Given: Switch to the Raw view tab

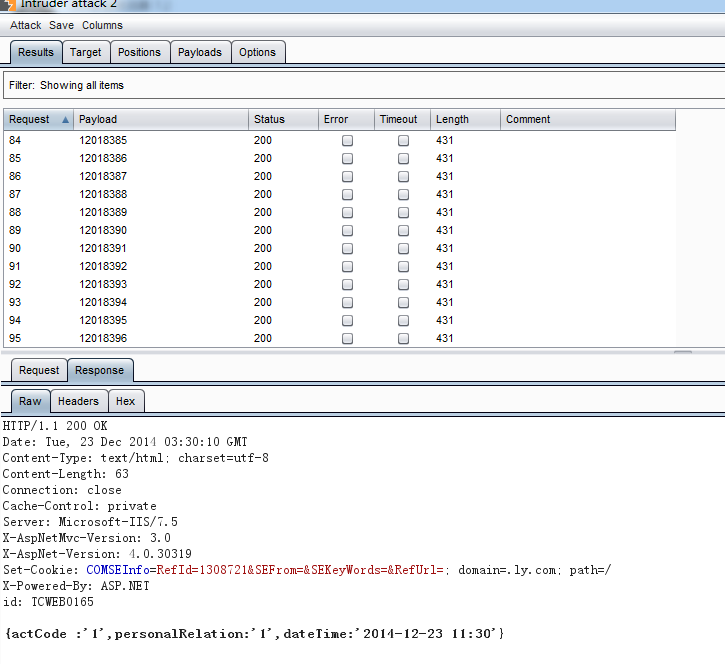Looking at the screenshot, I should (30, 401).
